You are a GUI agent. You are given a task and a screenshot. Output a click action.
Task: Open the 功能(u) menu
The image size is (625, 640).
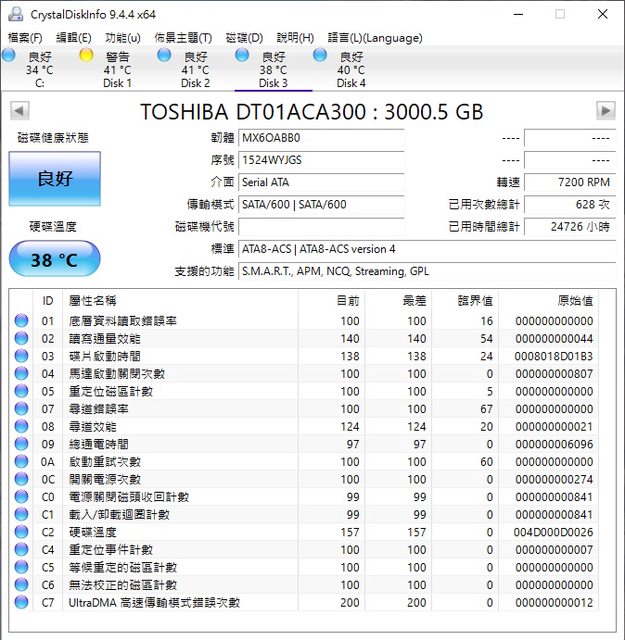(122, 37)
